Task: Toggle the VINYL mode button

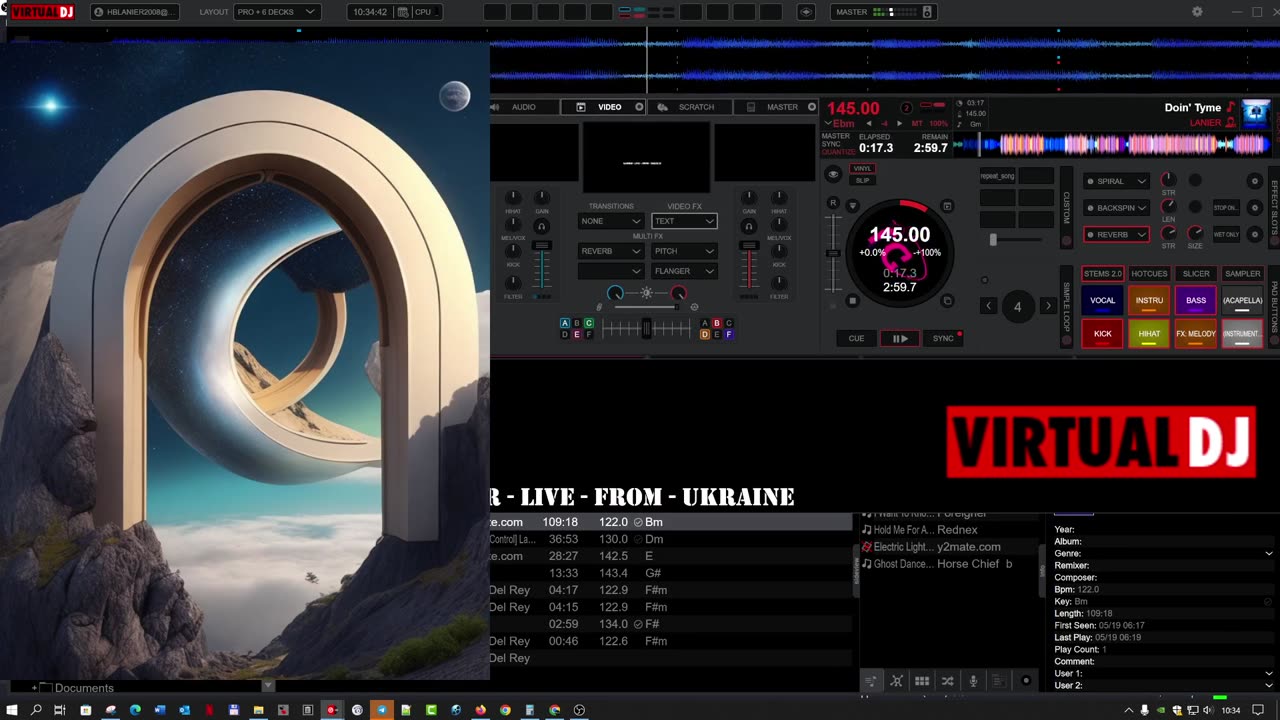Action: (x=862, y=169)
